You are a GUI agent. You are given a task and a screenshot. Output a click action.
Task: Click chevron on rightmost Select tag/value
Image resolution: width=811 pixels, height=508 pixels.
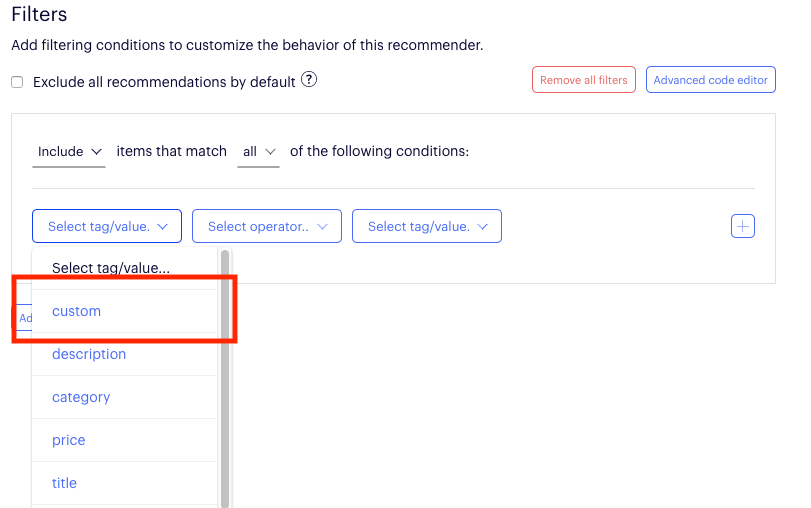click(x=483, y=227)
